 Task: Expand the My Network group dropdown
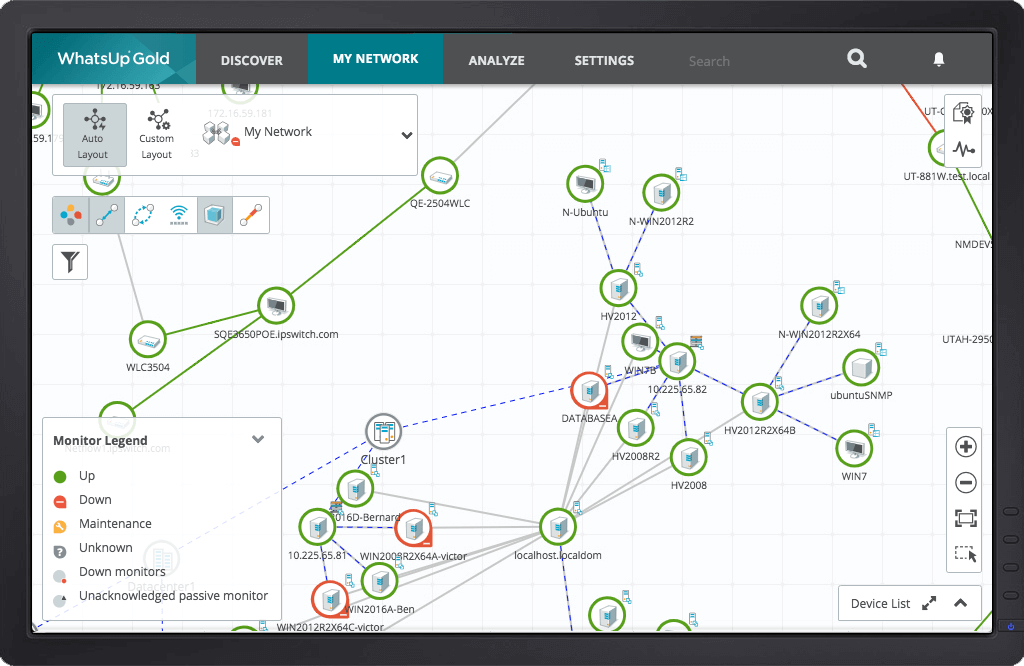click(407, 135)
